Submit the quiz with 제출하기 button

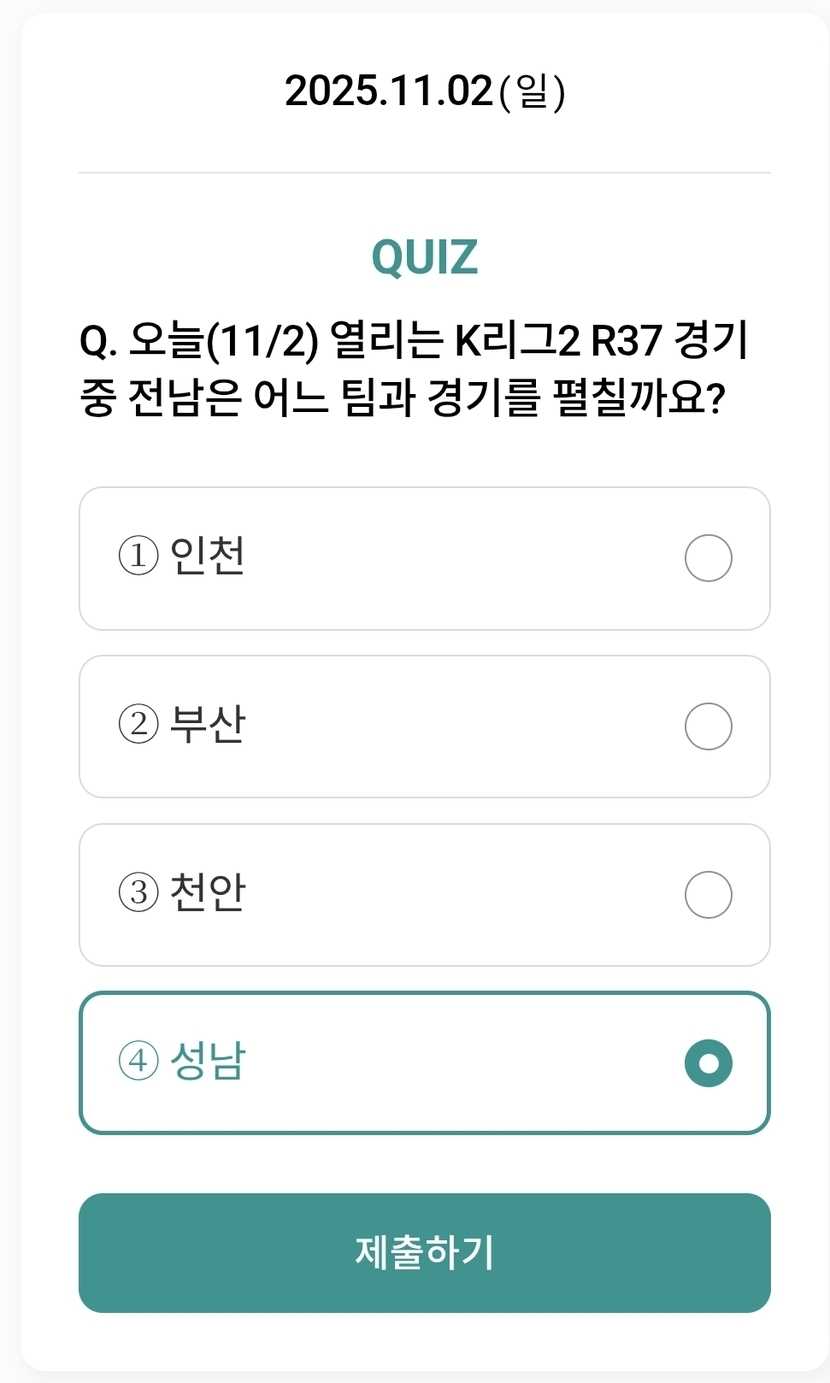point(424,1252)
